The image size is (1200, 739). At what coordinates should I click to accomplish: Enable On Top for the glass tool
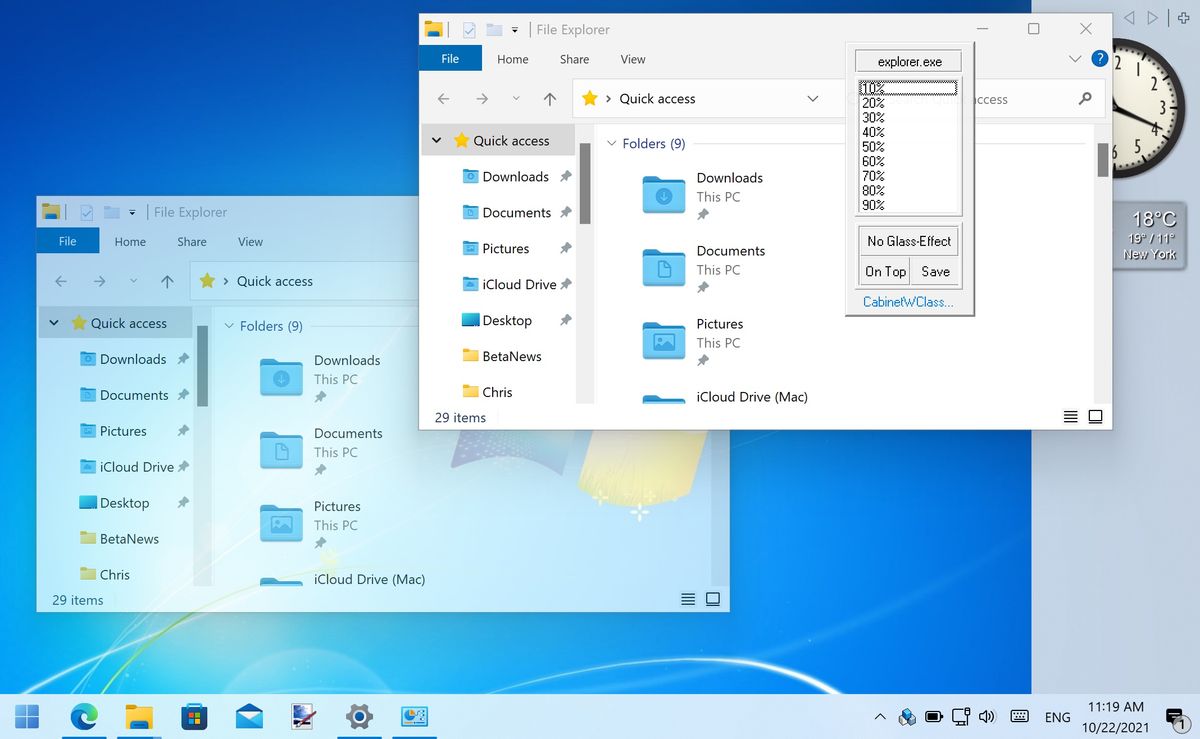[x=884, y=271]
